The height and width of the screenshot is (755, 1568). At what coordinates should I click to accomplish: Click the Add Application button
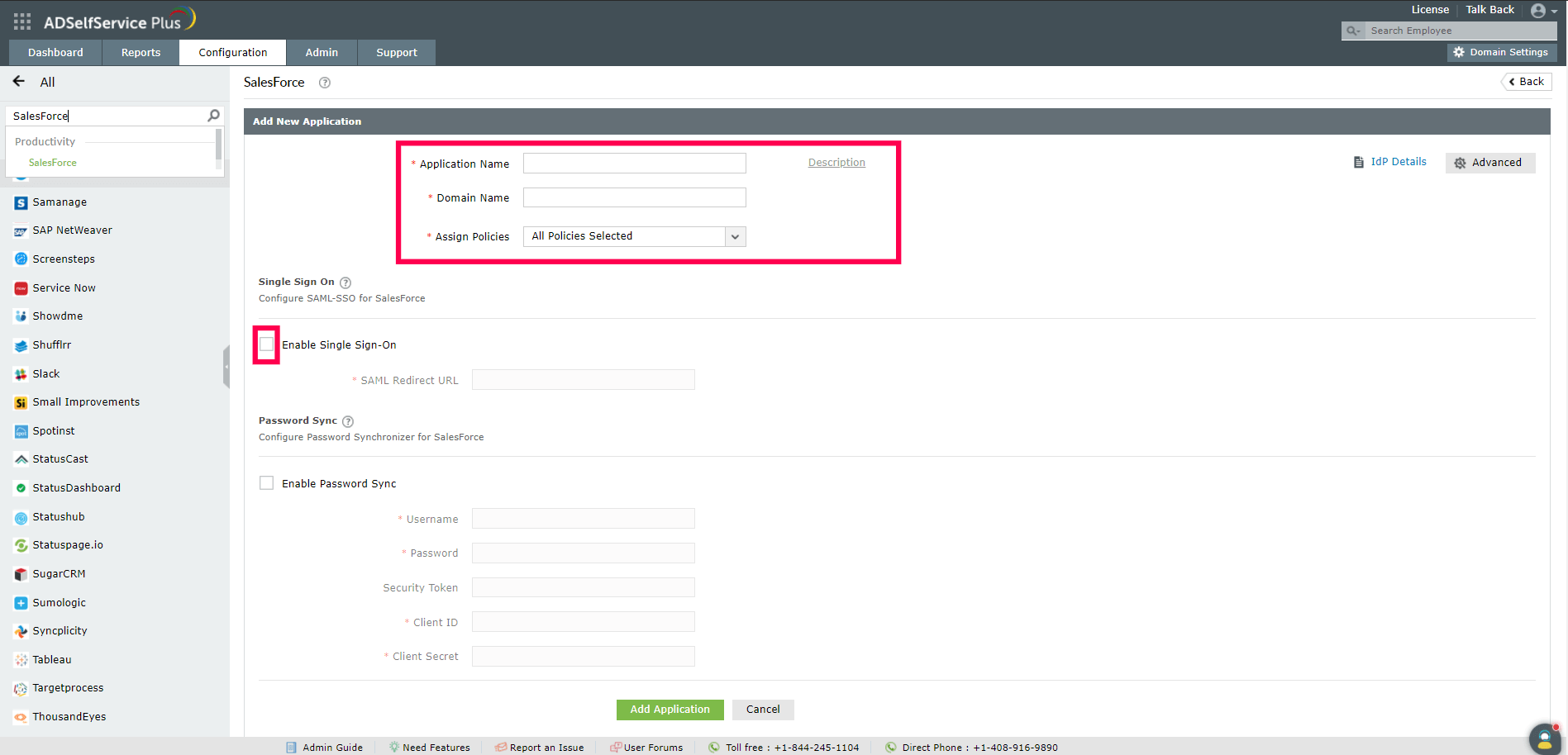click(x=670, y=710)
